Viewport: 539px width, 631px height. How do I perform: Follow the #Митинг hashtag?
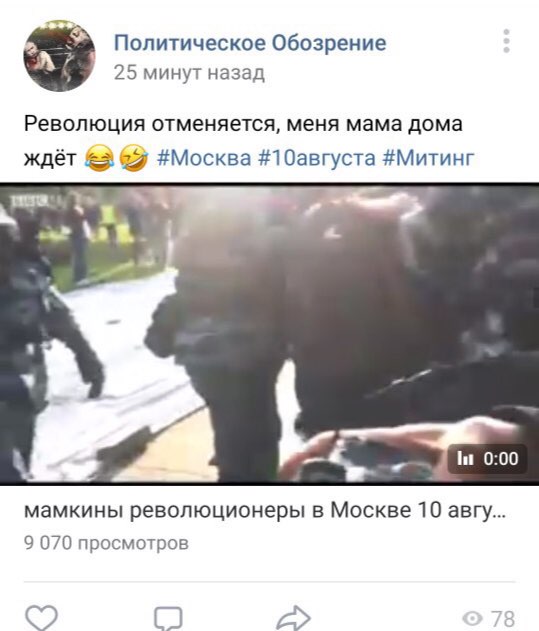pos(428,157)
